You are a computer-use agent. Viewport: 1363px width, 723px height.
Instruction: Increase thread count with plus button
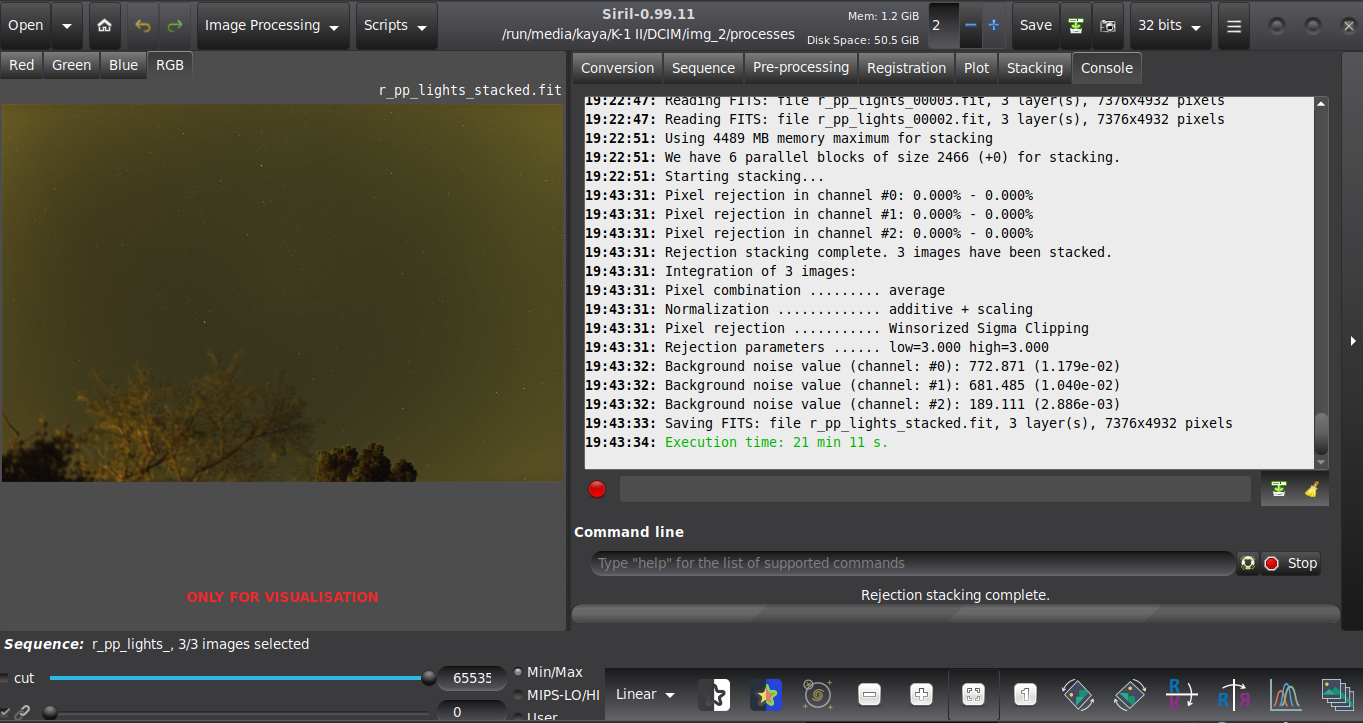click(993, 26)
